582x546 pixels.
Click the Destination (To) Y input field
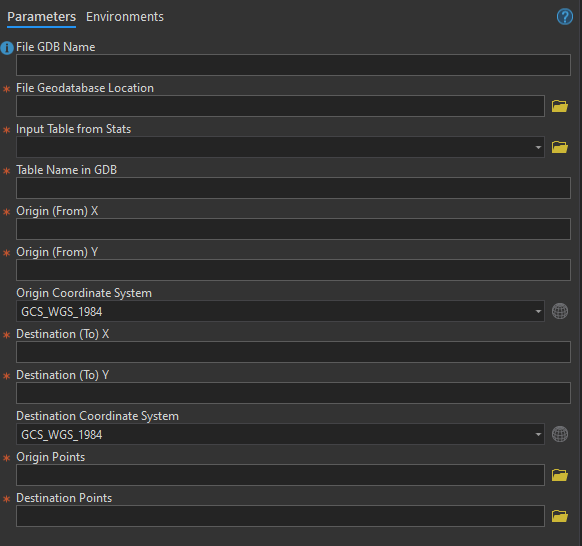coord(293,393)
